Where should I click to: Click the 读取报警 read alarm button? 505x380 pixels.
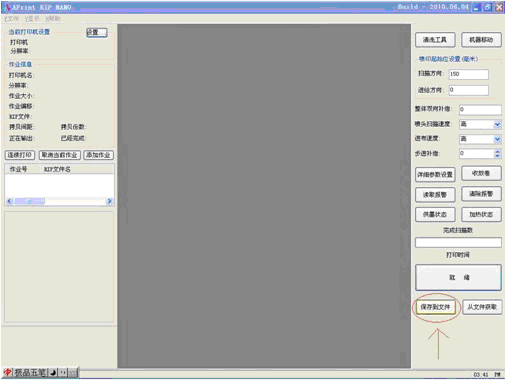tap(435, 195)
